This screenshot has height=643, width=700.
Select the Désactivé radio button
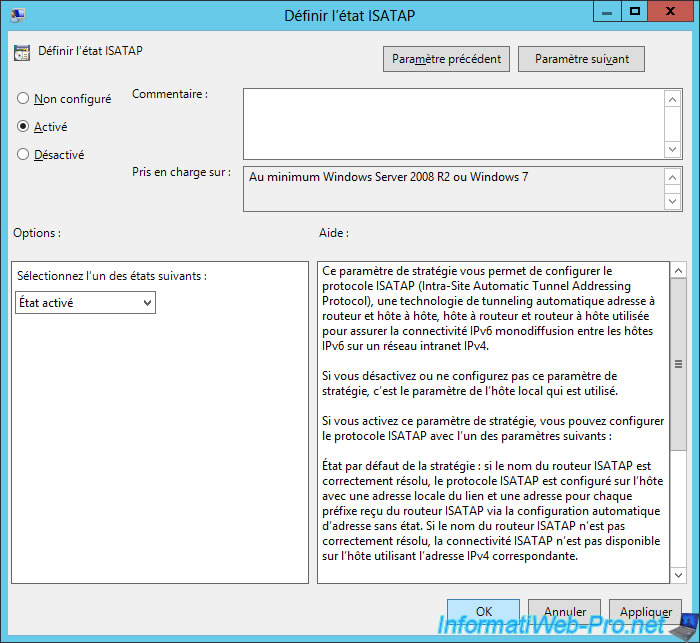tap(23, 154)
